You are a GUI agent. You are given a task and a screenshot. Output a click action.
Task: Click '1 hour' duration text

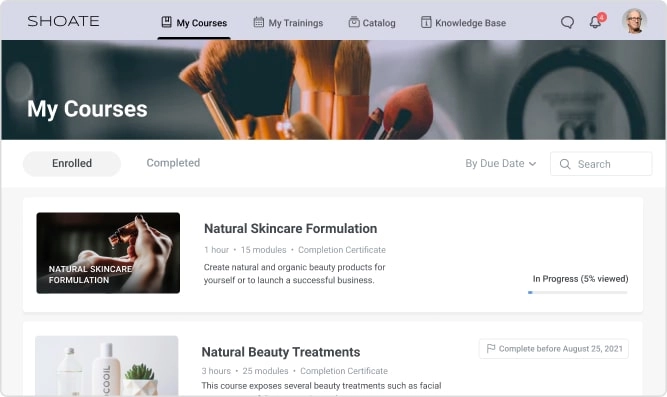[216, 250]
